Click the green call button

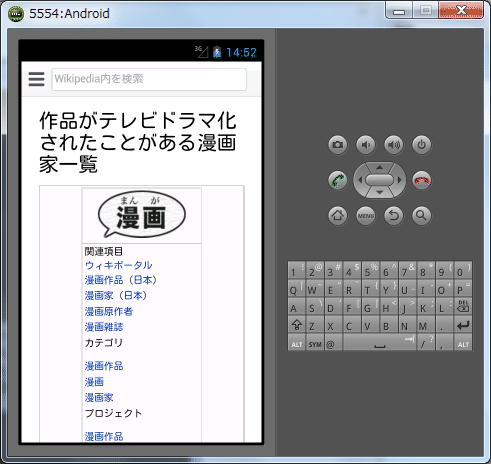click(337, 180)
